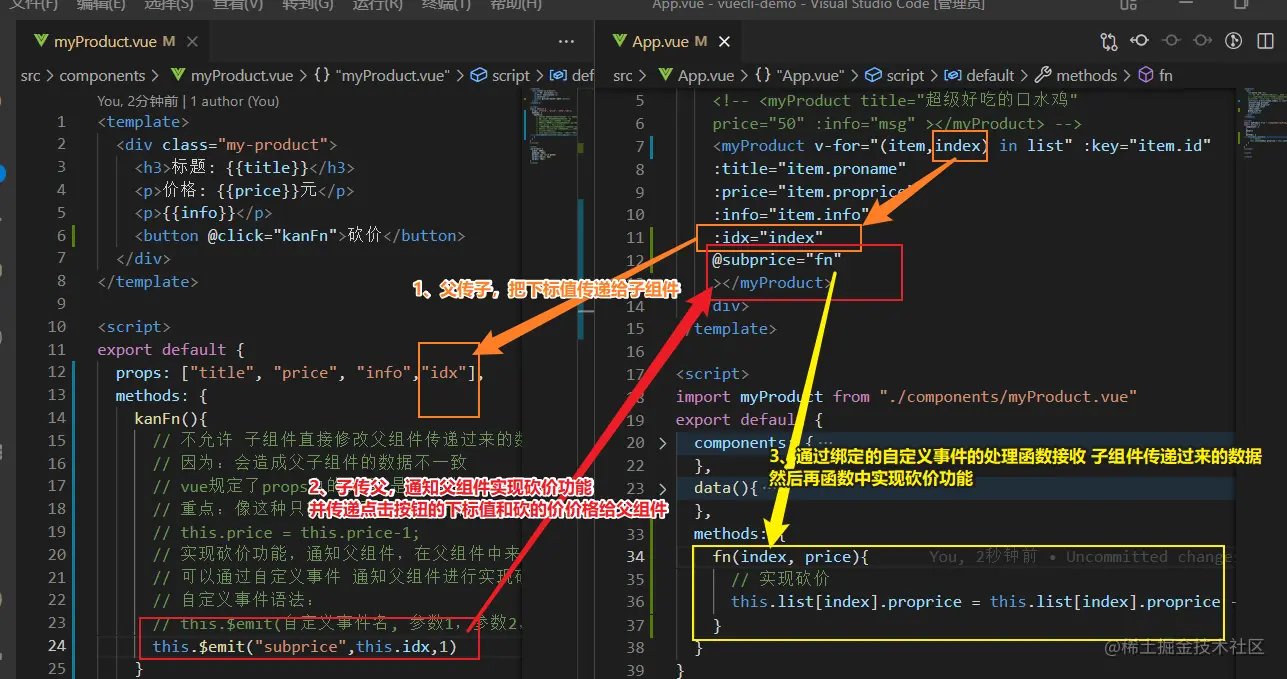Click the greyed-out next revision arrow icon
1287x679 pixels.
tap(1202, 42)
